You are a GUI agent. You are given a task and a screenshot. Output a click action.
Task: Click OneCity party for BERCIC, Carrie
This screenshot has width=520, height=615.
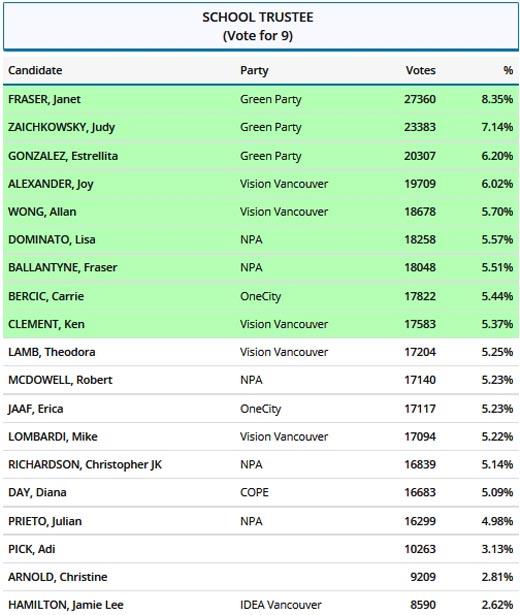(x=260, y=297)
